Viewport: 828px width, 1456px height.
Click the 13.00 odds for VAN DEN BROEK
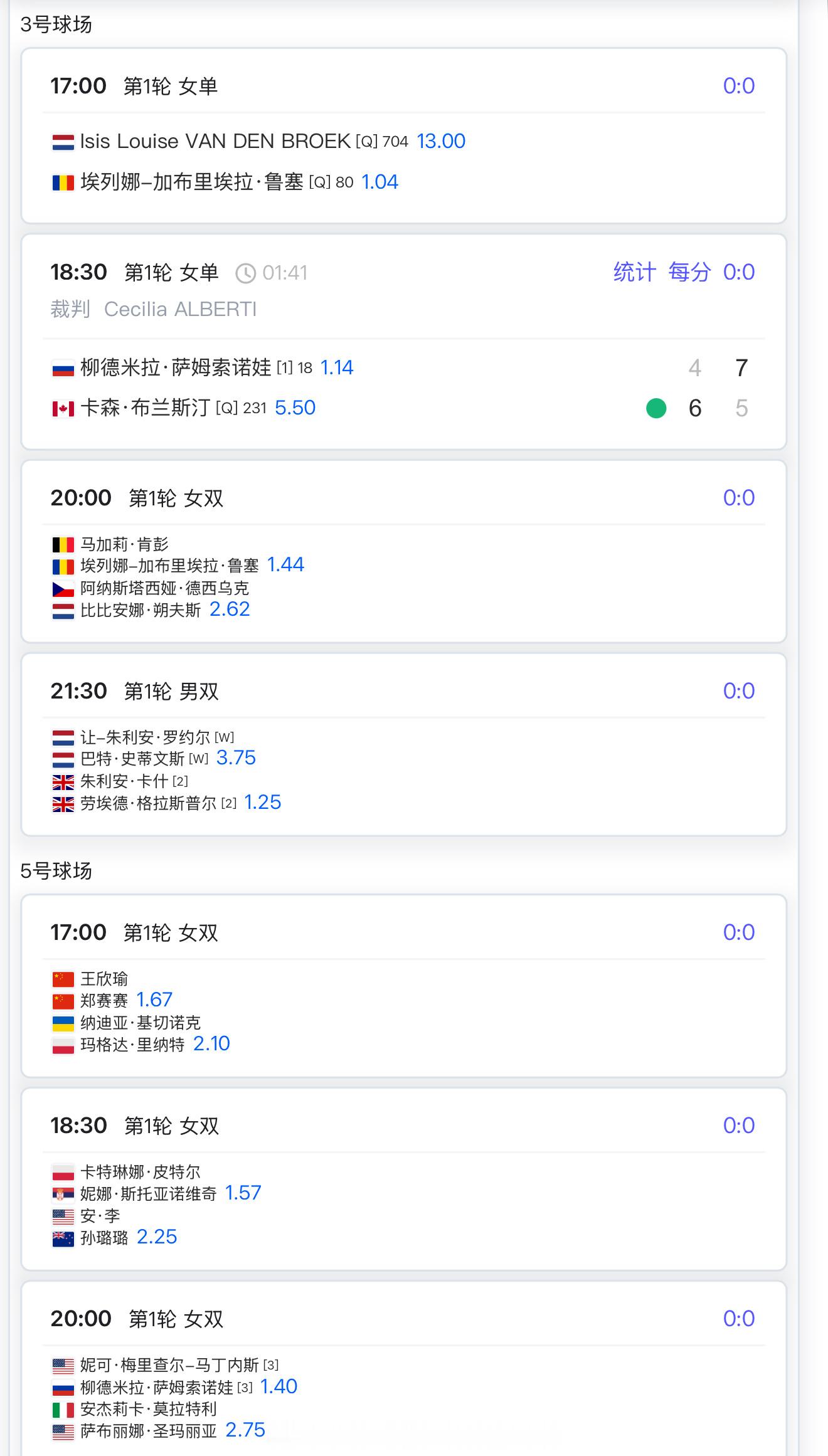pyautogui.click(x=441, y=141)
